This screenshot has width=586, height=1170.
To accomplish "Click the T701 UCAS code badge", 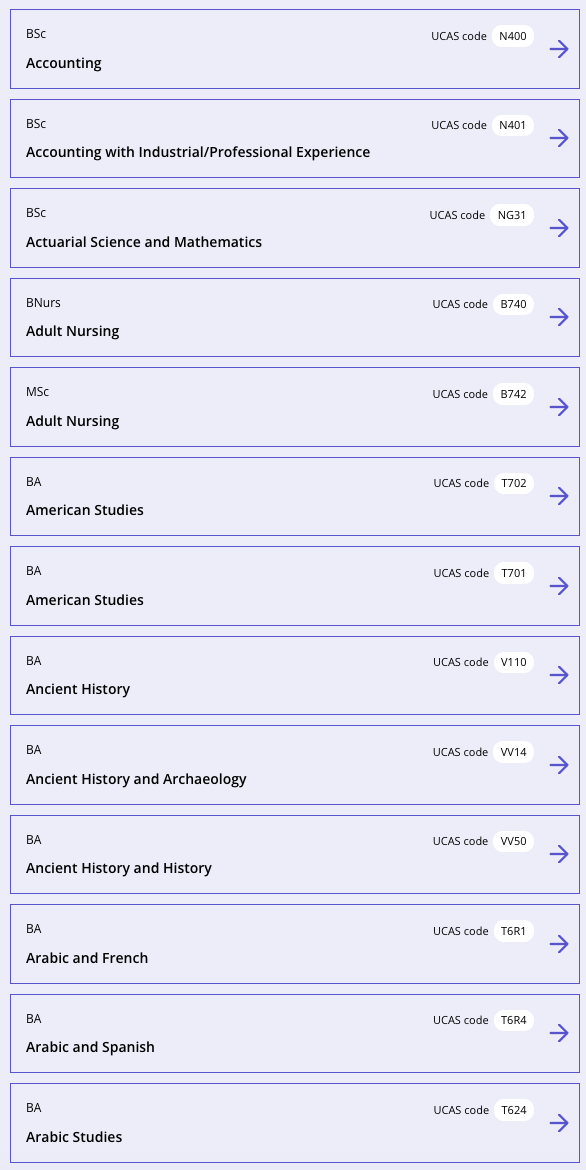I will coord(514,573).
